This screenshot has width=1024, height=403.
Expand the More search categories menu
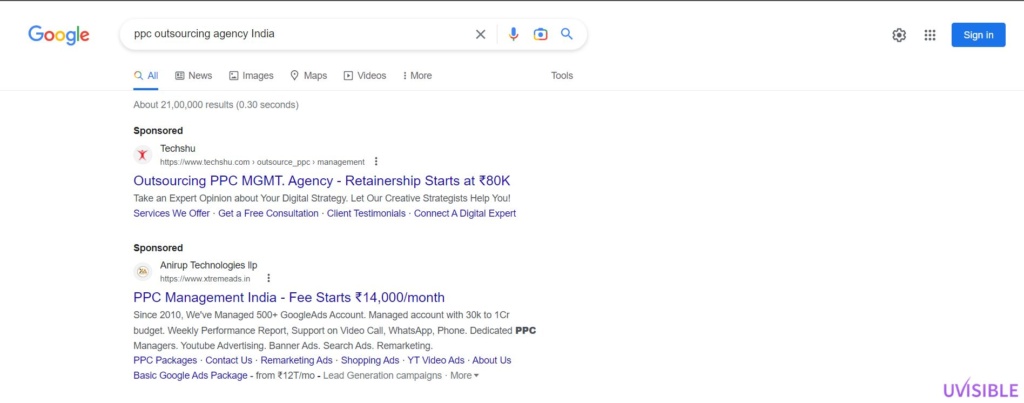[417, 76]
